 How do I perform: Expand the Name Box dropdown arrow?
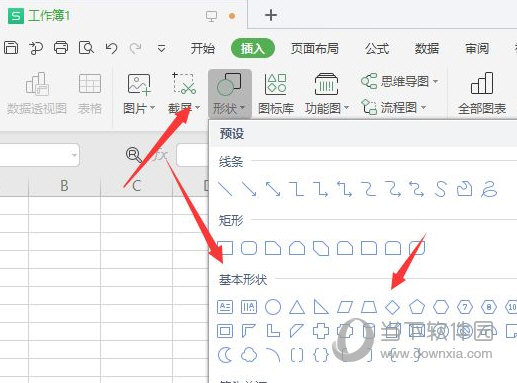[x=74, y=155]
